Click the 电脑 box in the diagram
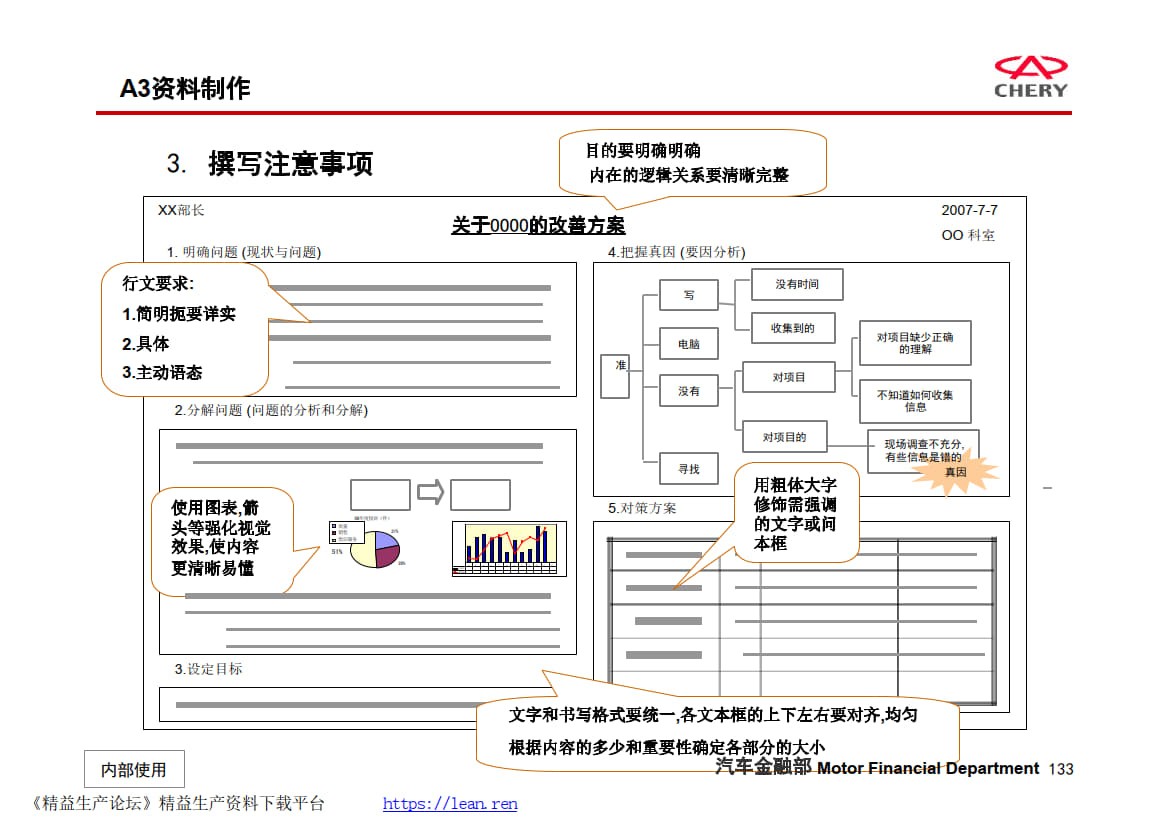Screen dimensions: 1168x826 click(x=689, y=344)
